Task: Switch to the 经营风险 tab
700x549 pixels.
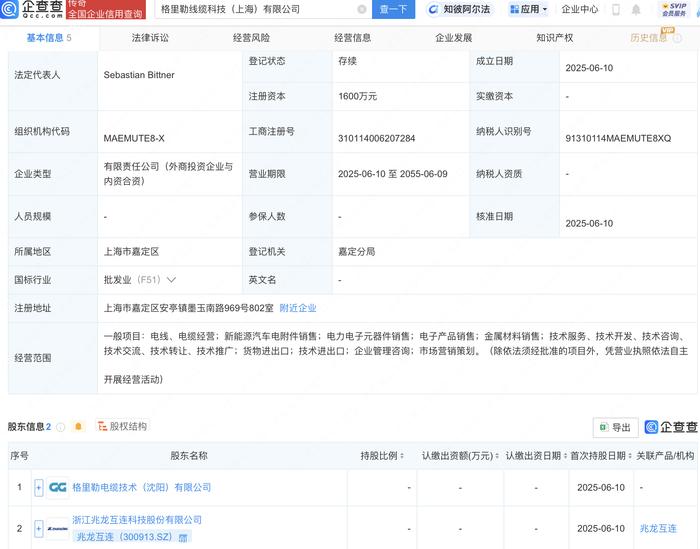Action: tap(251, 38)
